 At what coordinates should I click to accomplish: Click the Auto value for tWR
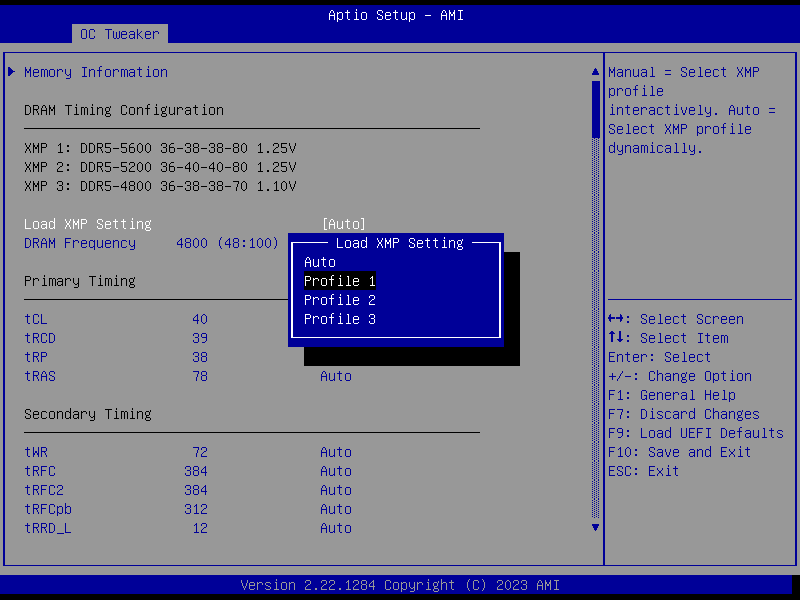pyautogui.click(x=336, y=453)
